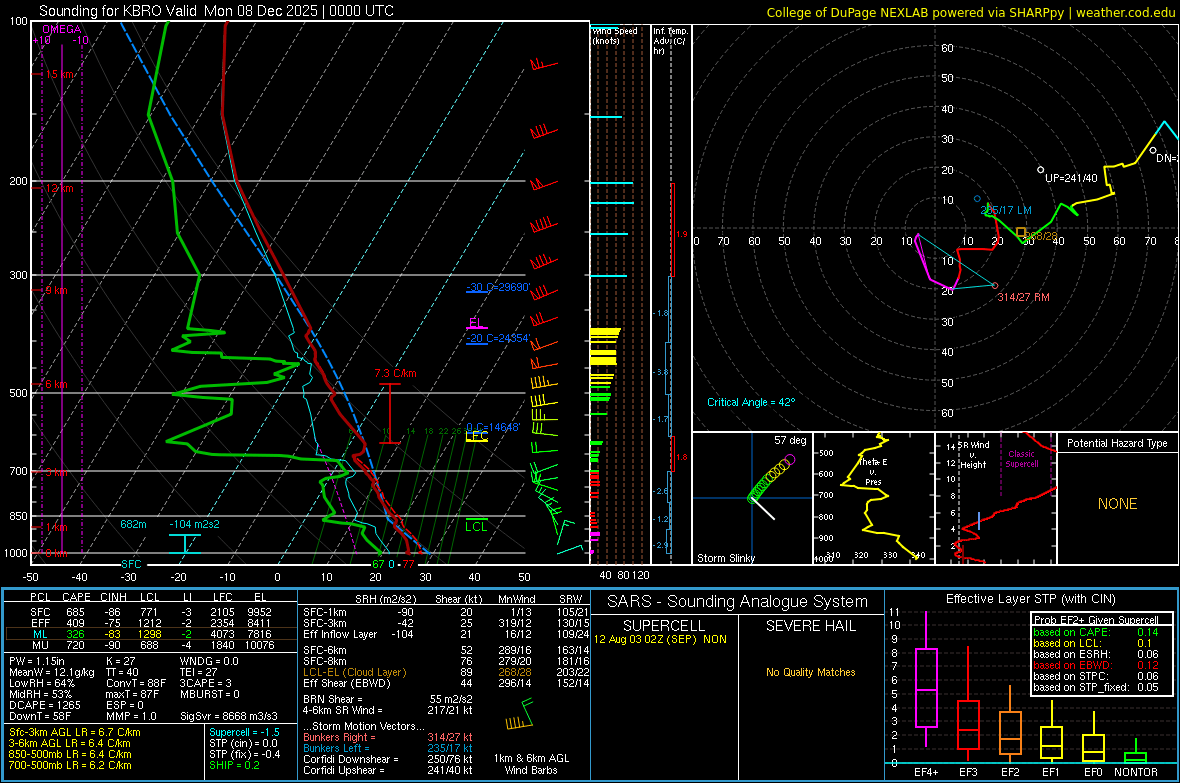Select the cyan '682m' inflow label
Viewport: 1180px width, 783px height.
(133, 524)
